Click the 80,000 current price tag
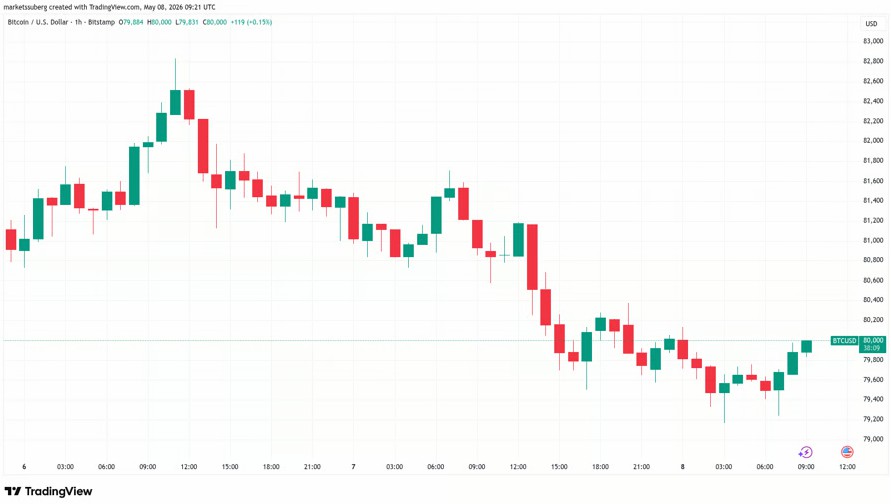The height and width of the screenshot is (504, 891). point(872,340)
